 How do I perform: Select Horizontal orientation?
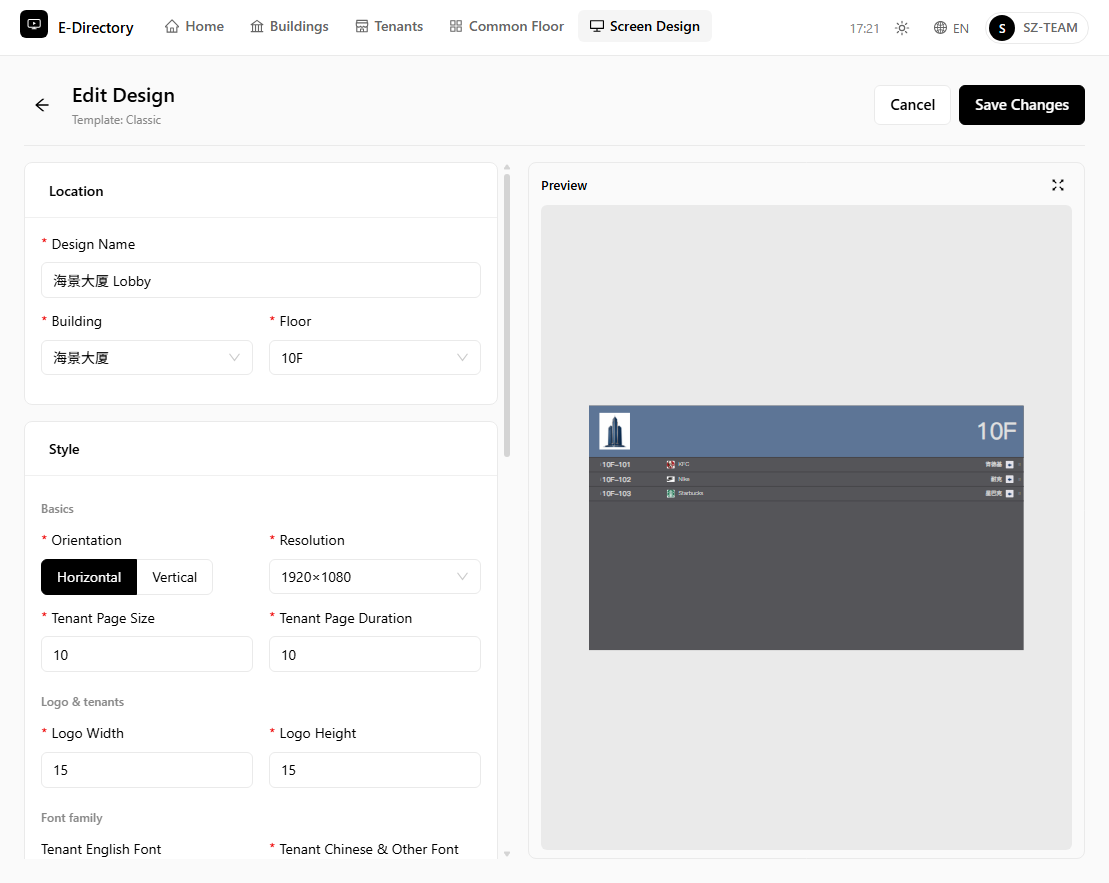(x=89, y=577)
